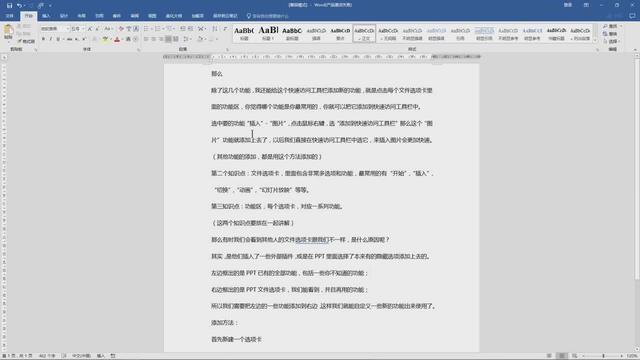Click the Select (选择) button
This screenshot has height=360, width=640.
611,42
